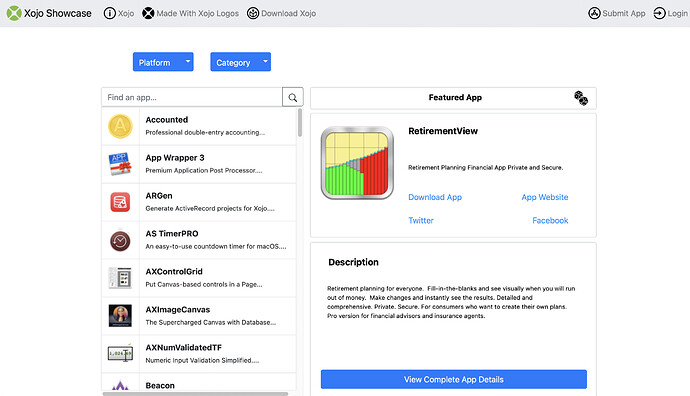690x396 pixels.
Task: Click View Complete App Details button
Action: pyautogui.click(x=454, y=379)
